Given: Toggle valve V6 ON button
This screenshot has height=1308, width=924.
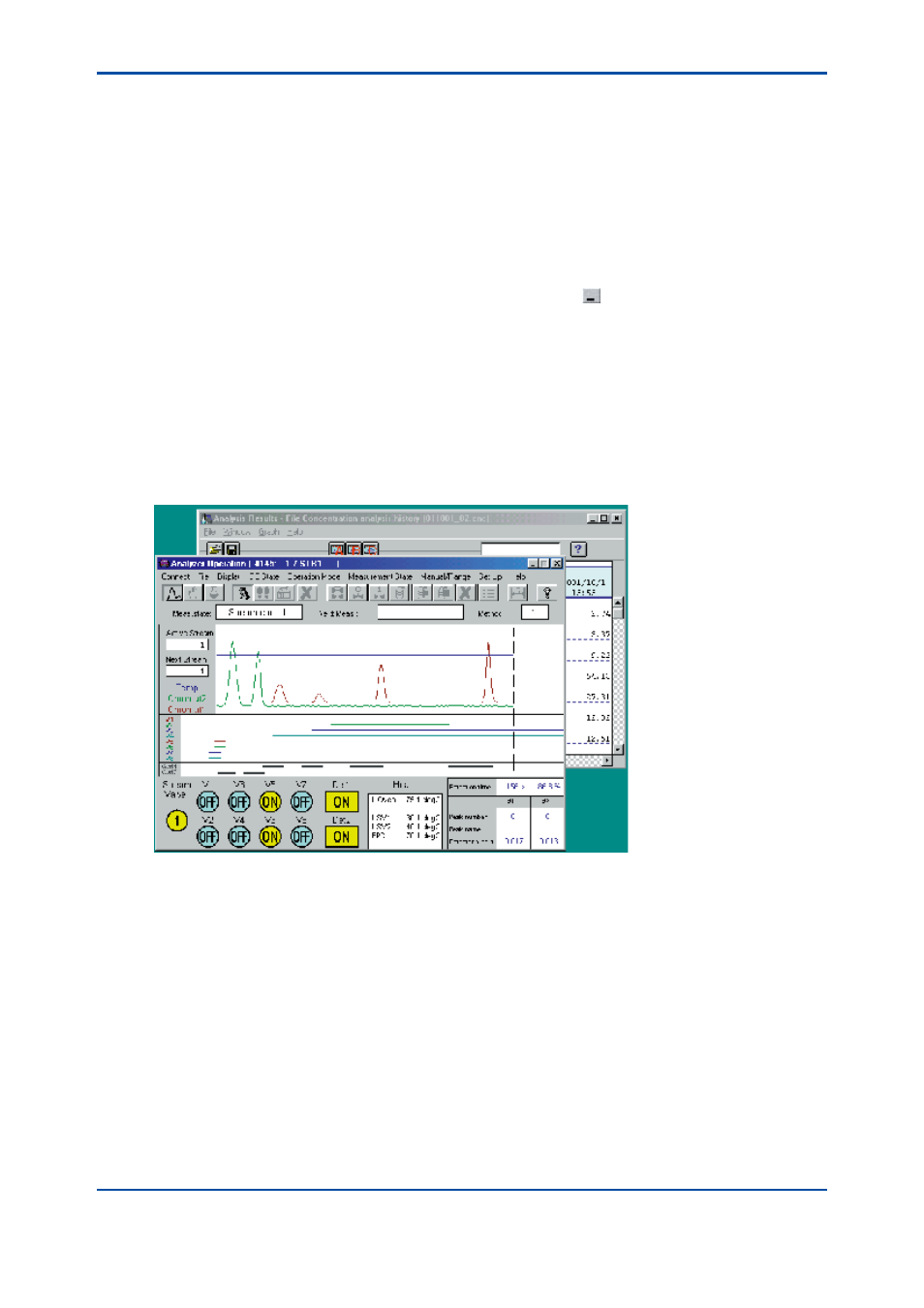Looking at the screenshot, I should 270,836.
